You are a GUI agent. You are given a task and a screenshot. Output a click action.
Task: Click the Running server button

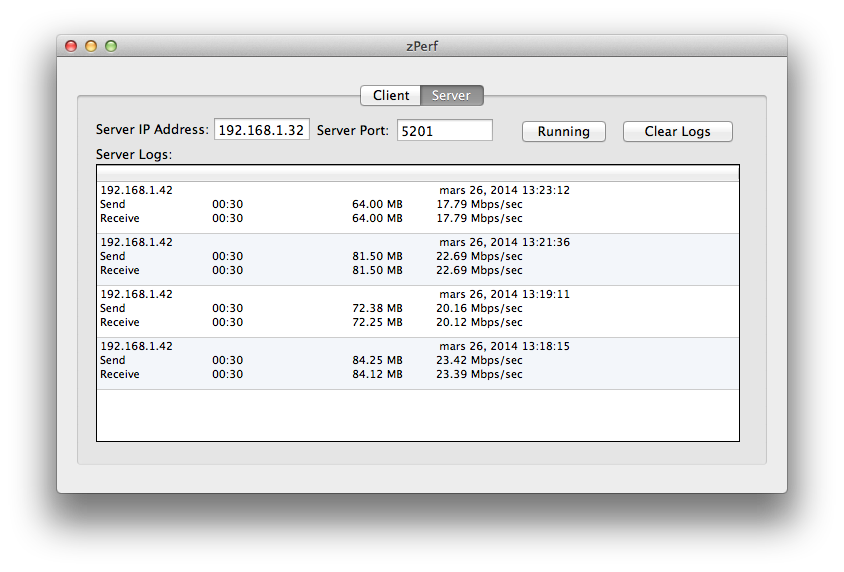(564, 131)
